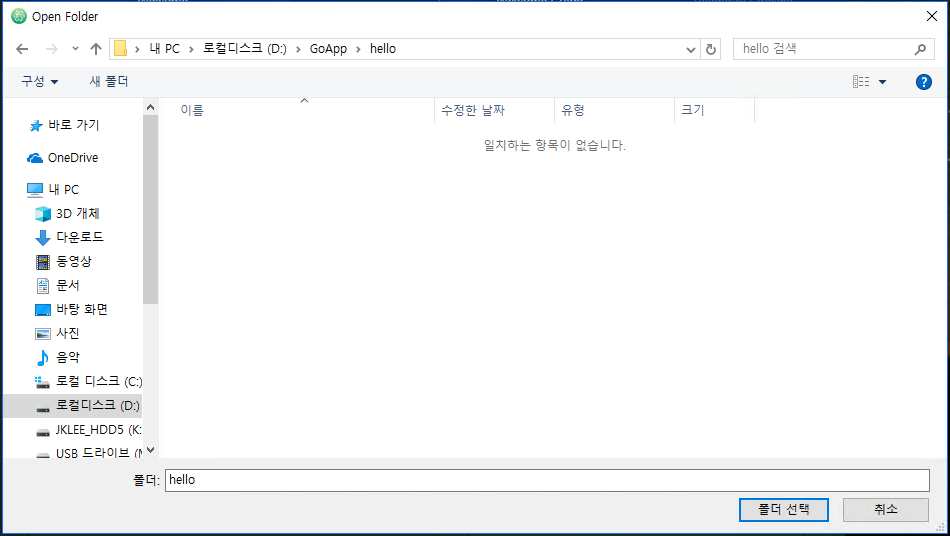The width and height of the screenshot is (950, 536).
Task: Click the Up one level arrow
Action: click(x=96, y=49)
